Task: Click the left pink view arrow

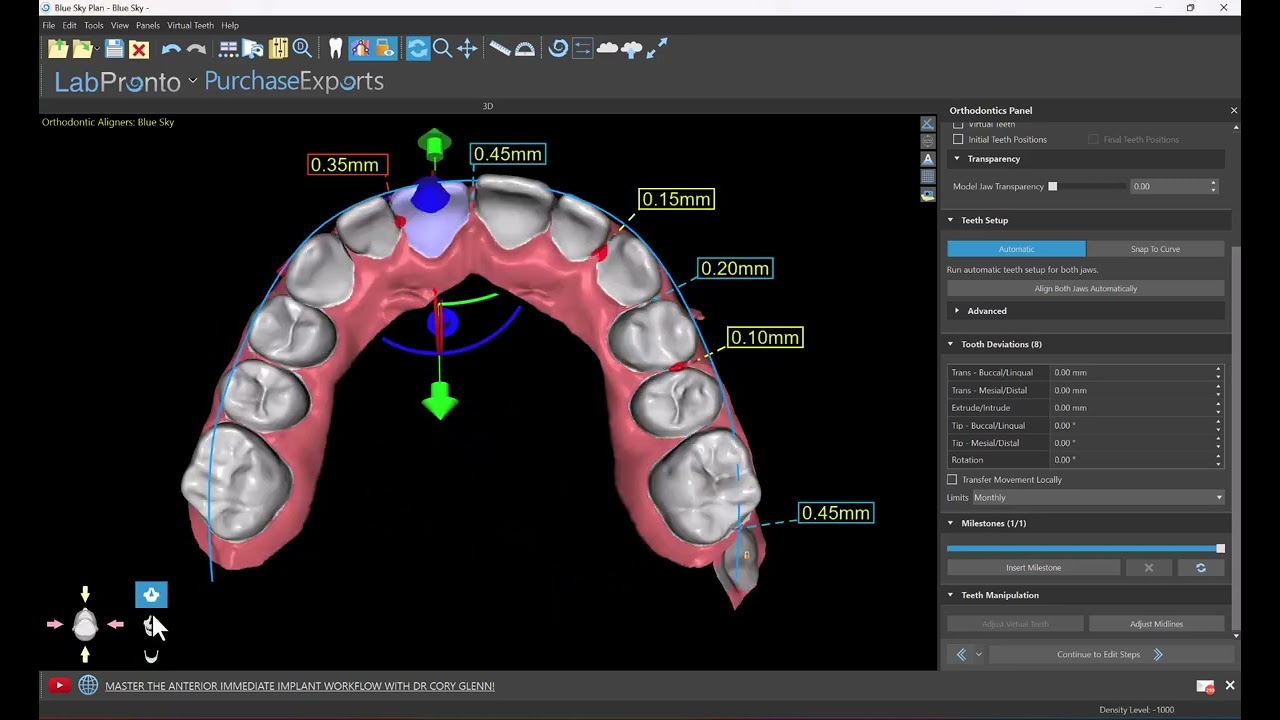Action: coord(54,625)
